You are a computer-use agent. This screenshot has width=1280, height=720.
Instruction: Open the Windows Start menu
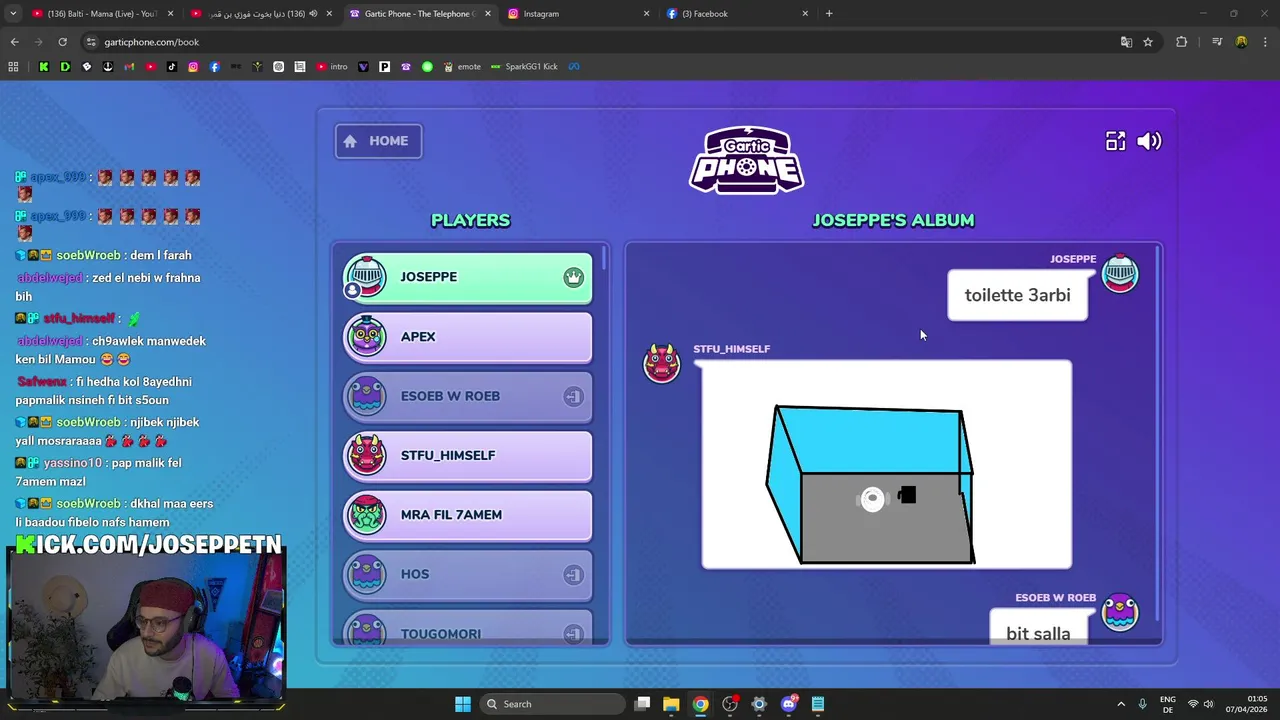point(462,704)
